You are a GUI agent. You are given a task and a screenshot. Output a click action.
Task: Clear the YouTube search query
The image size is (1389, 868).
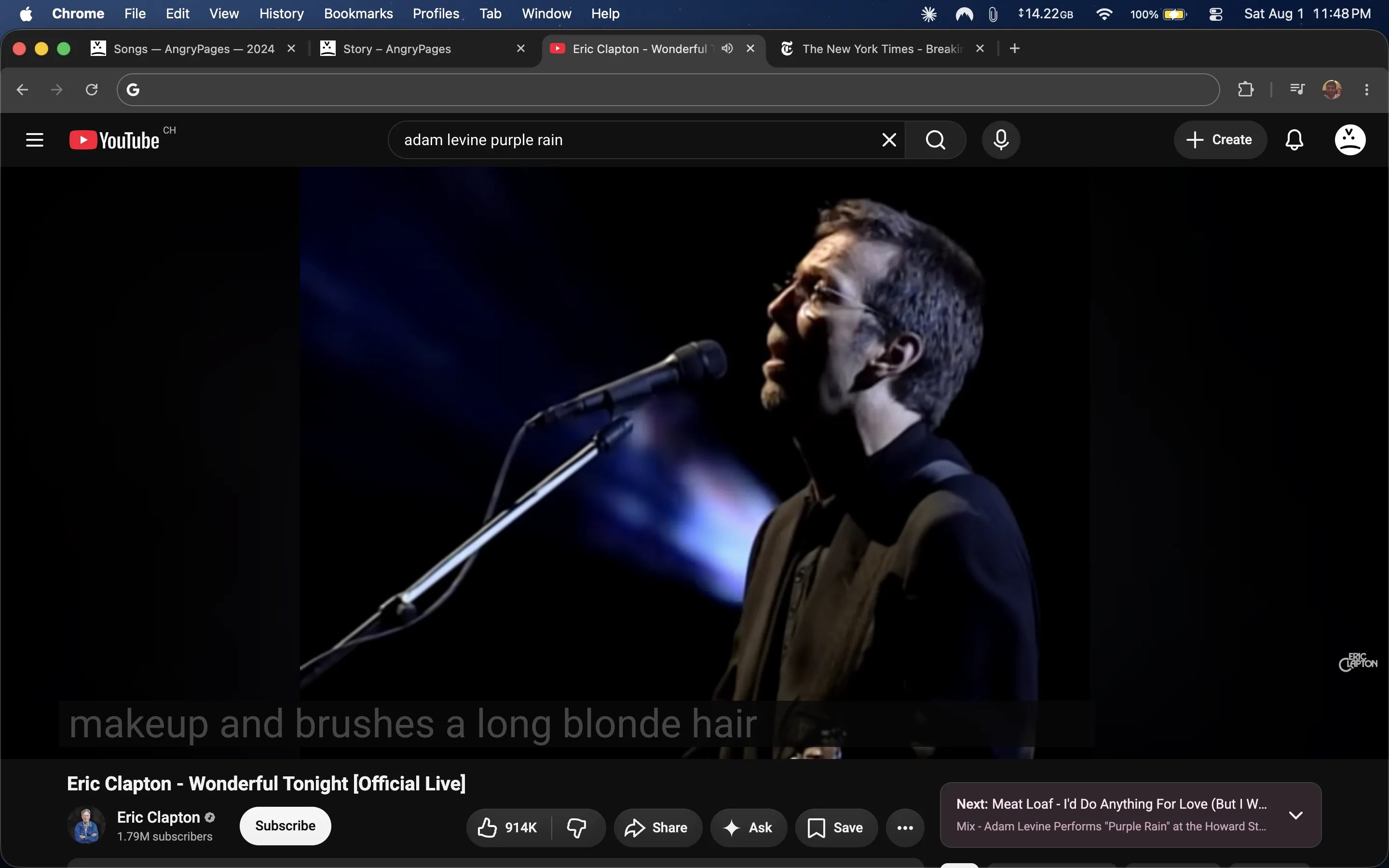[889, 140]
